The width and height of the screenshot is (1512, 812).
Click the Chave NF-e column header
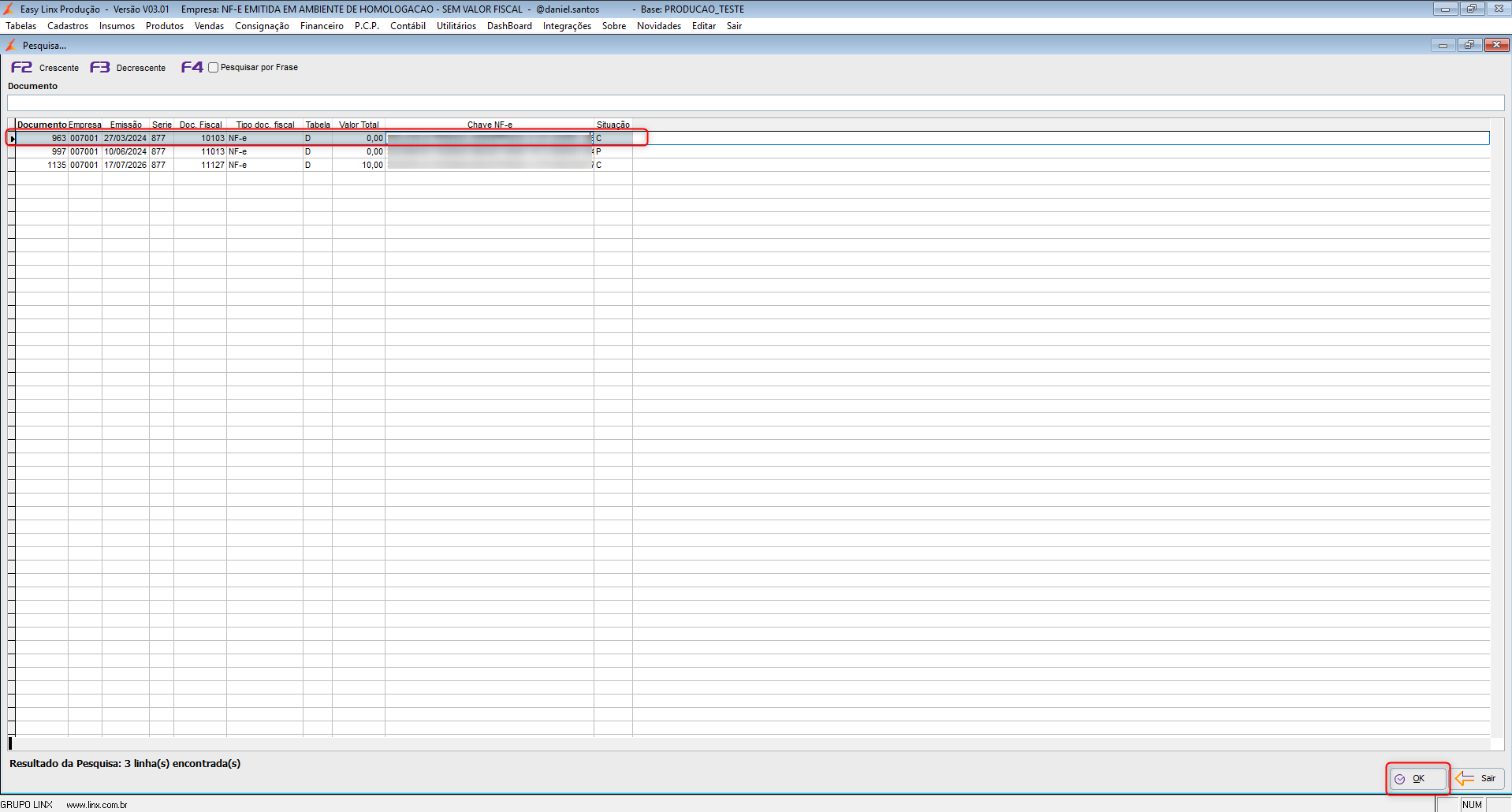pyautogui.click(x=490, y=125)
